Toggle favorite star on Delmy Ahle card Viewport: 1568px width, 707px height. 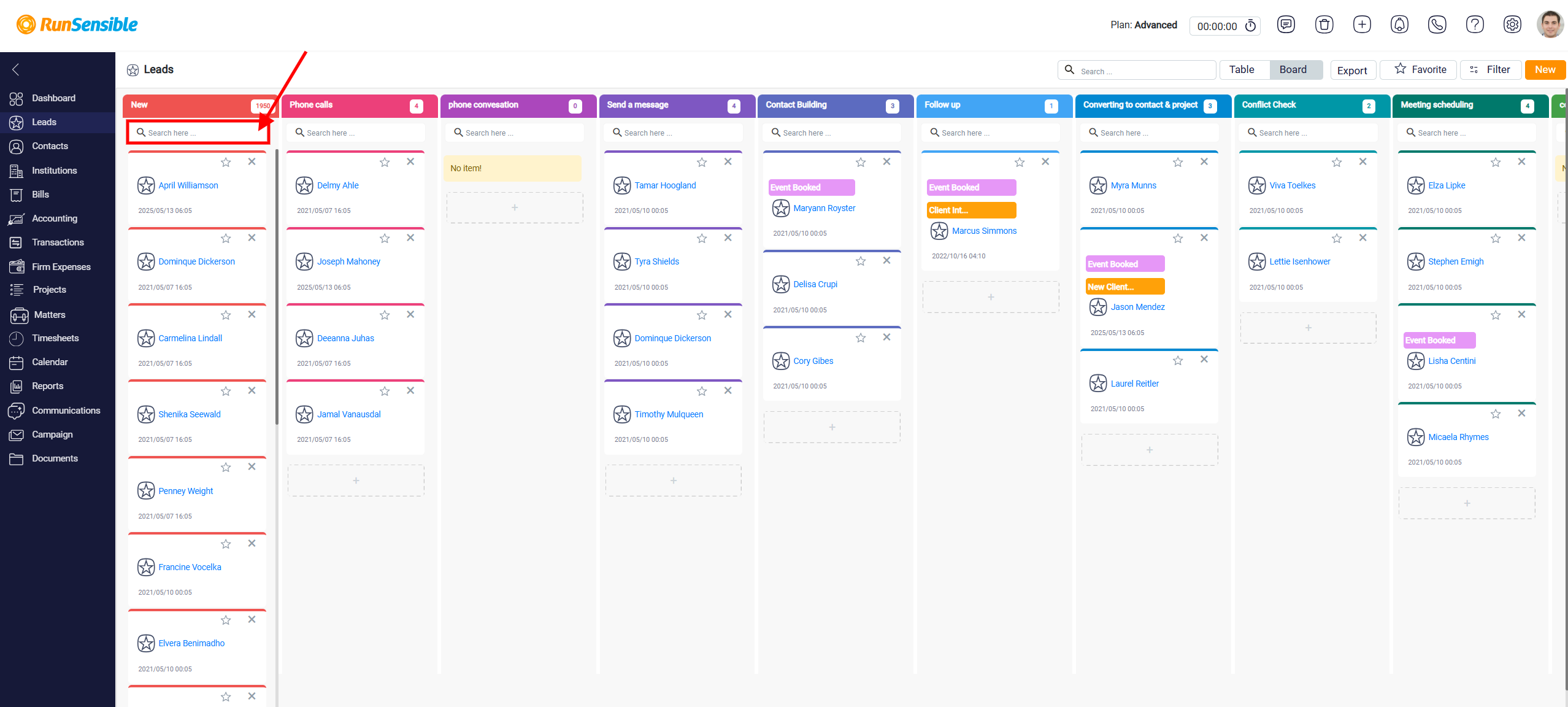[385, 162]
